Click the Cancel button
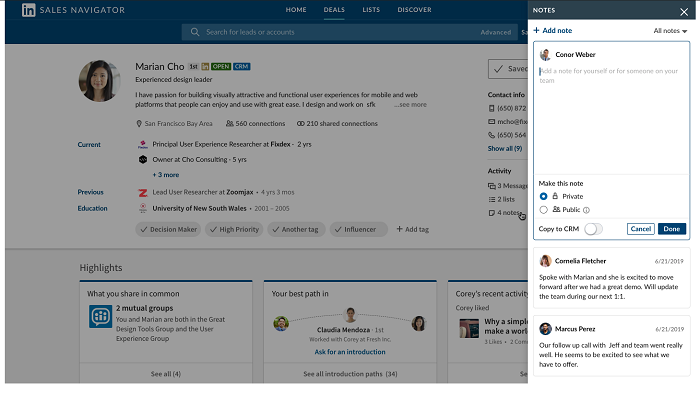 [x=641, y=229]
